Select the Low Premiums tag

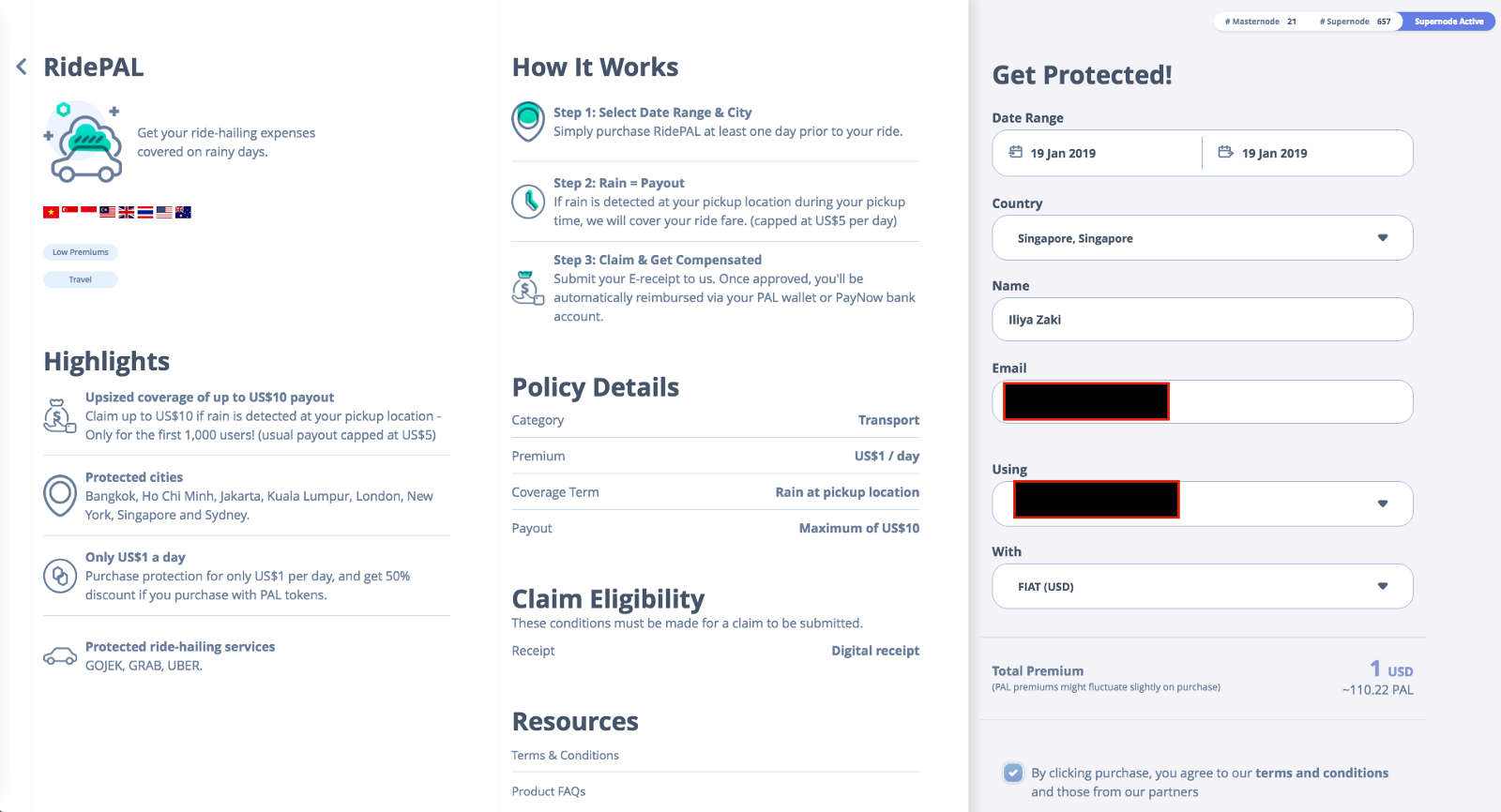click(x=81, y=252)
